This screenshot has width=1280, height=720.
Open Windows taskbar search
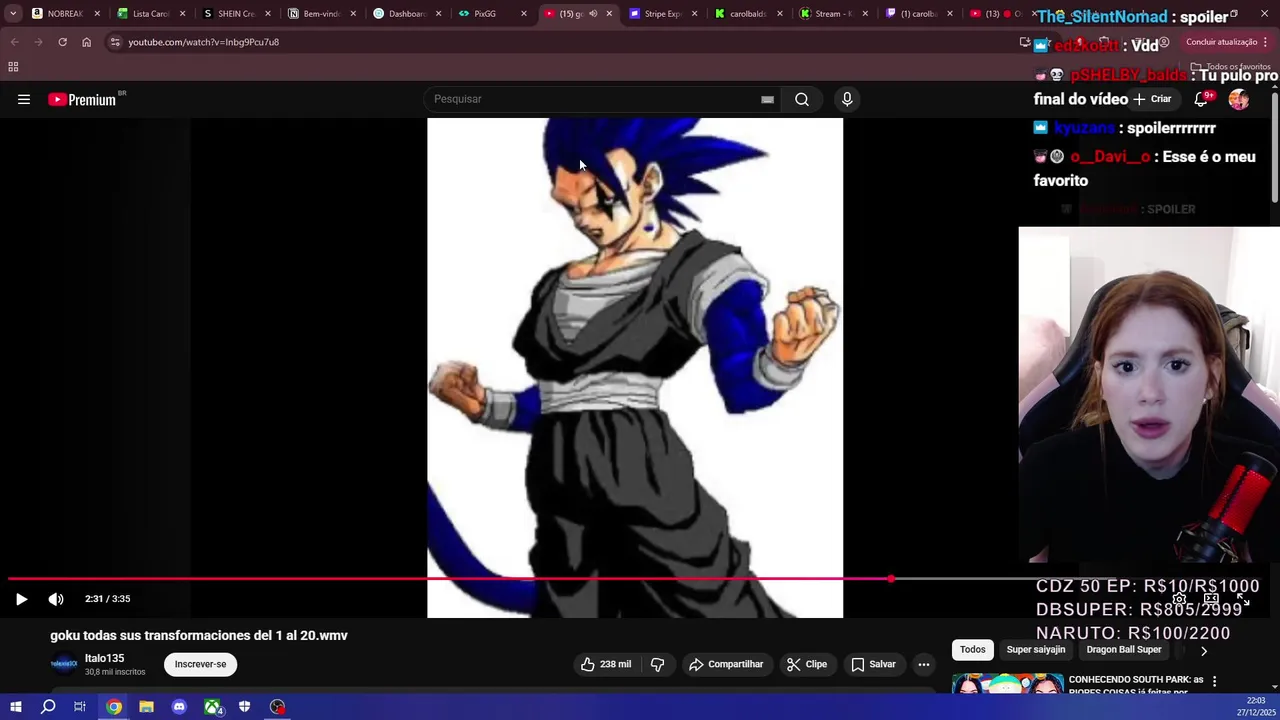(x=48, y=707)
